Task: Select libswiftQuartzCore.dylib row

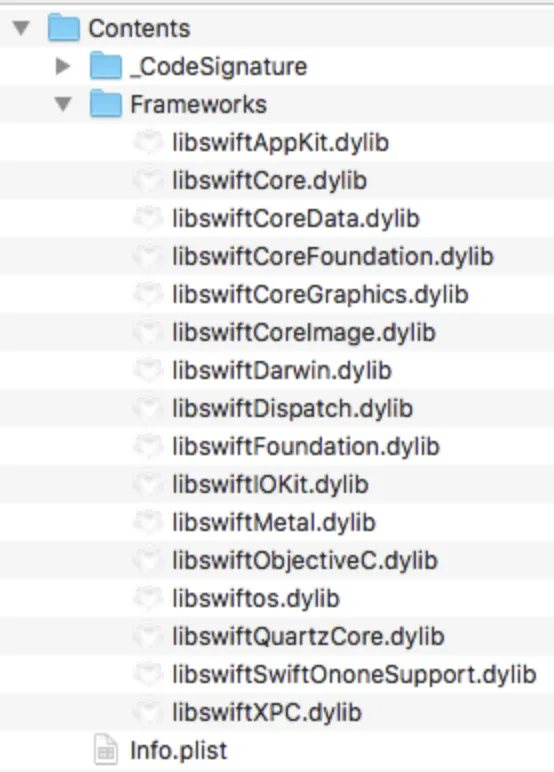Action: tap(277, 636)
